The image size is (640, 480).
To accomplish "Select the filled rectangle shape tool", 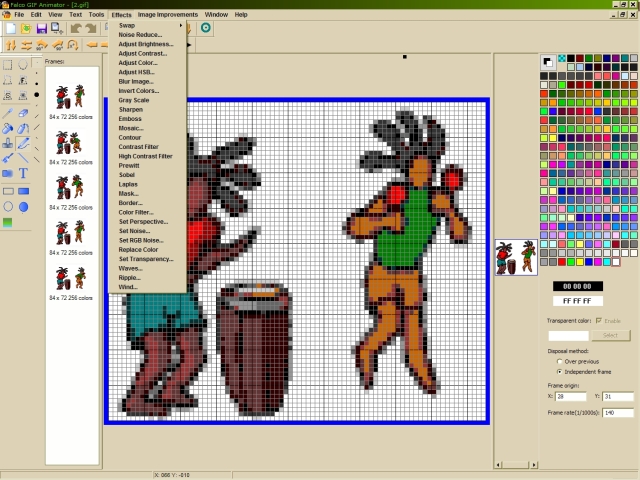I will tap(23, 190).
